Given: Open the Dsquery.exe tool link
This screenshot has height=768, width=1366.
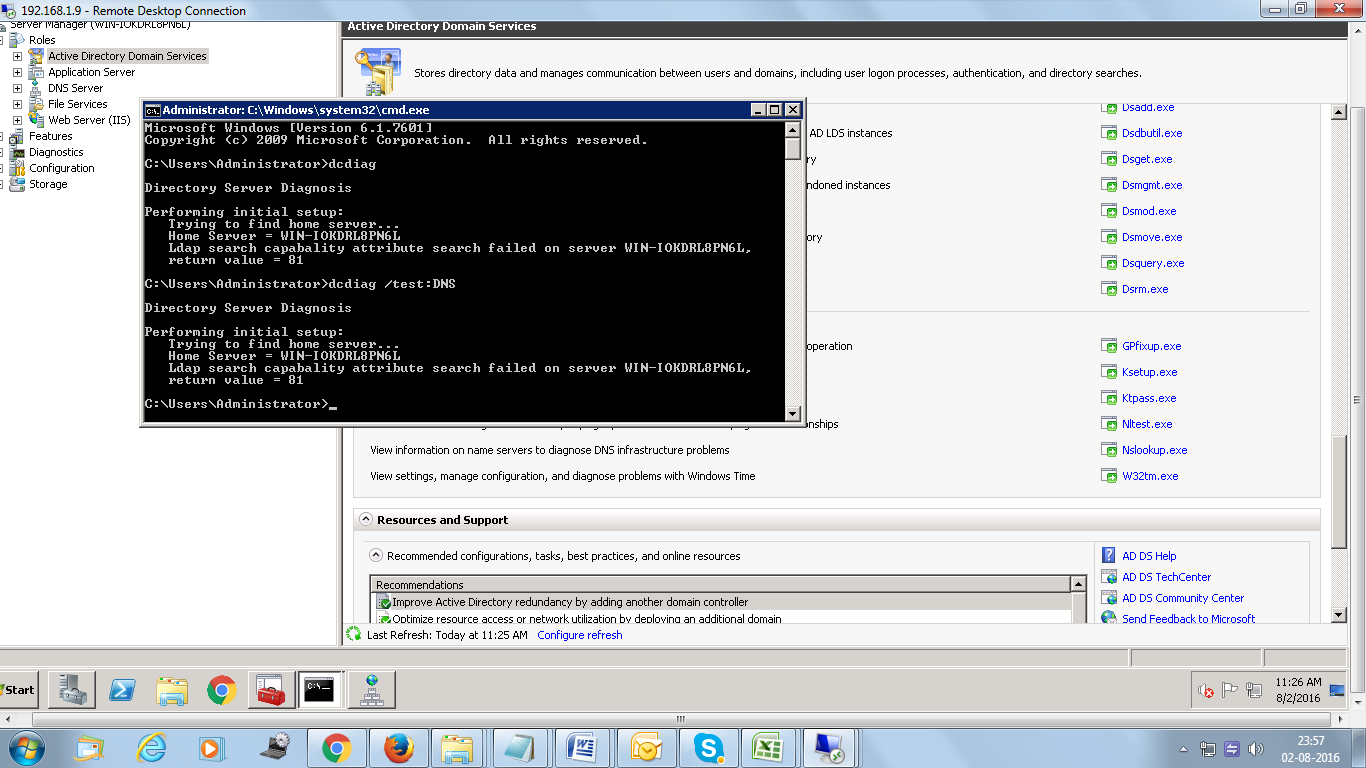Looking at the screenshot, I should (x=1153, y=263).
